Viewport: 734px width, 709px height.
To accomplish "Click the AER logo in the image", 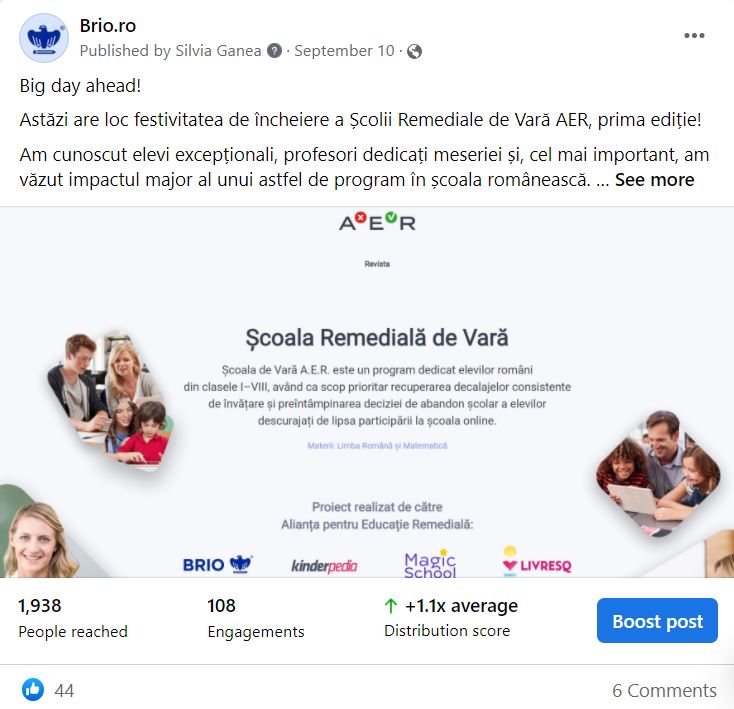I will pyautogui.click(x=377, y=222).
